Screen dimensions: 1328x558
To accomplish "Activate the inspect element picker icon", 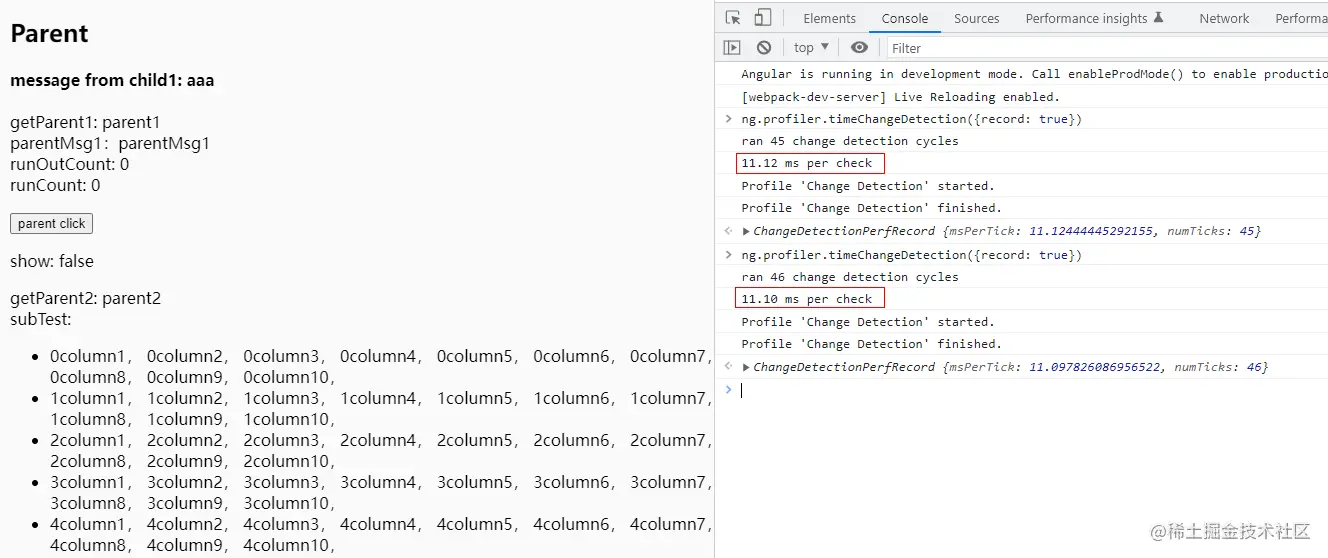I will click(733, 18).
